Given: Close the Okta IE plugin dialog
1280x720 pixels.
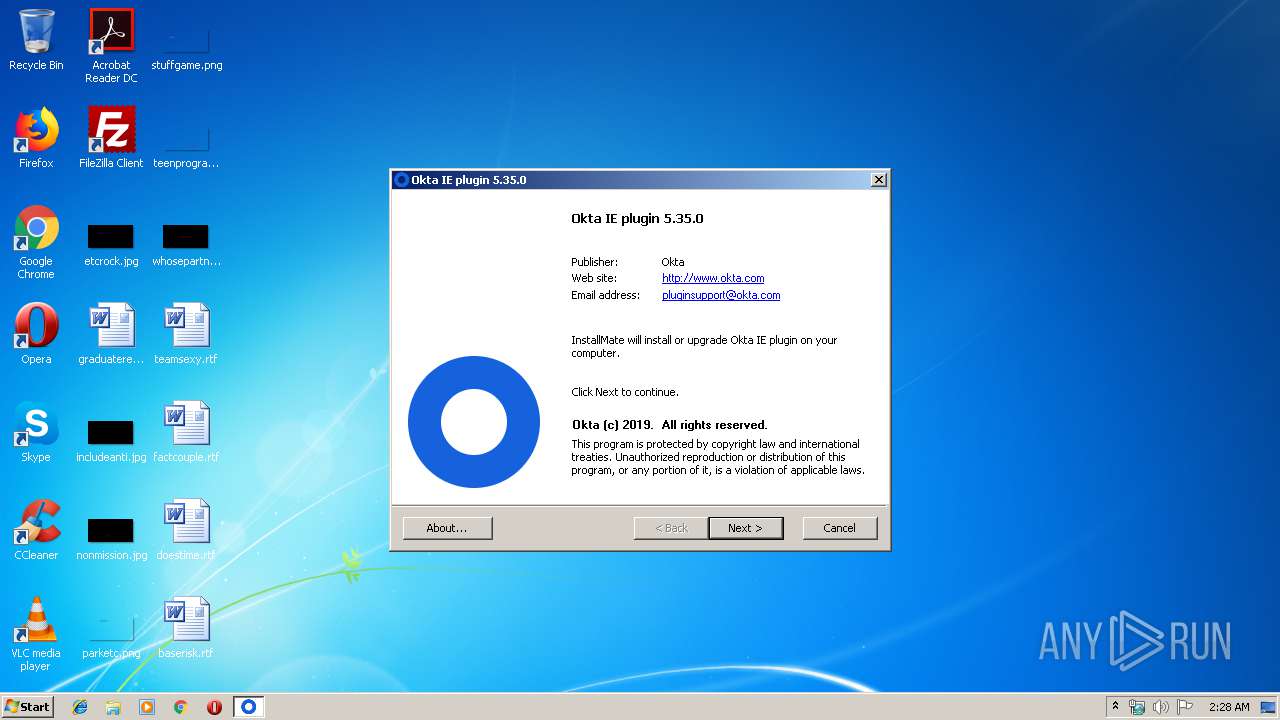Looking at the screenshot, I should 878,180.
